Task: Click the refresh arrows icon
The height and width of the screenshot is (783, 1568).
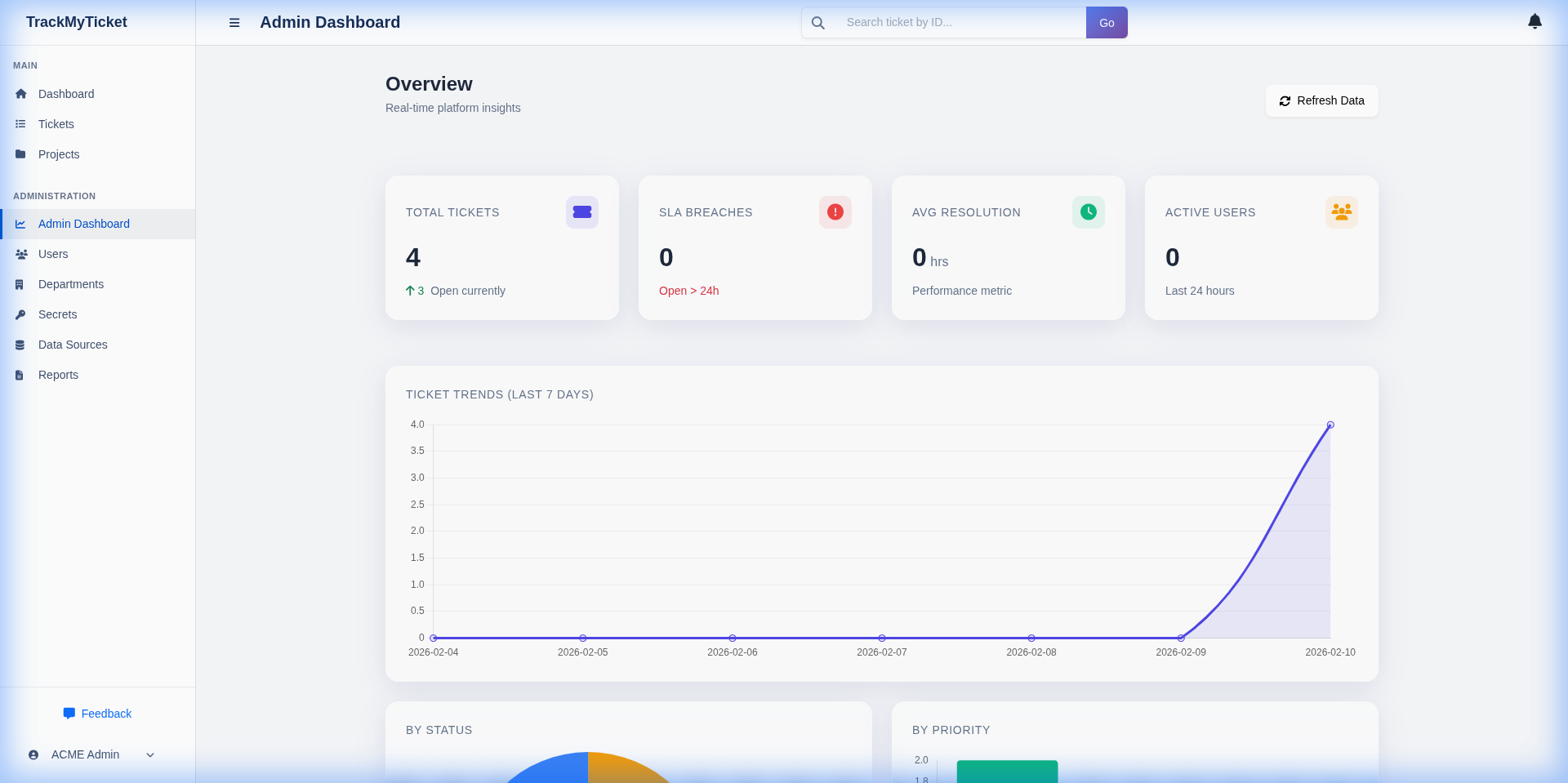Action: [1285, 101]
